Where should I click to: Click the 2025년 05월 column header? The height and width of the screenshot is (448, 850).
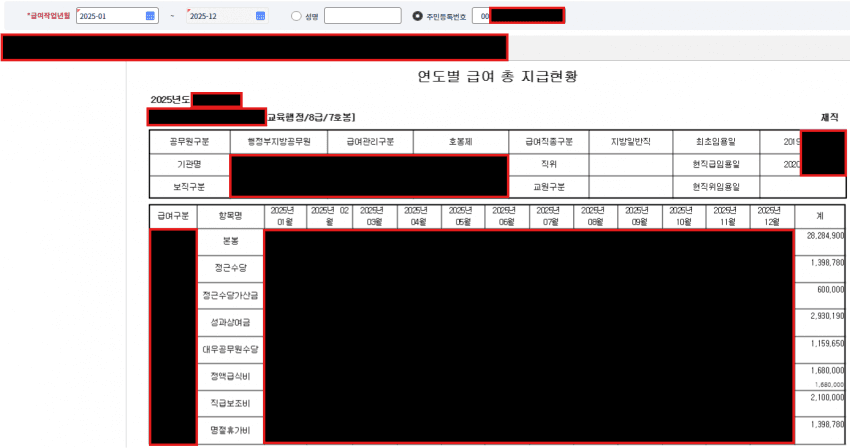(462, 216)
